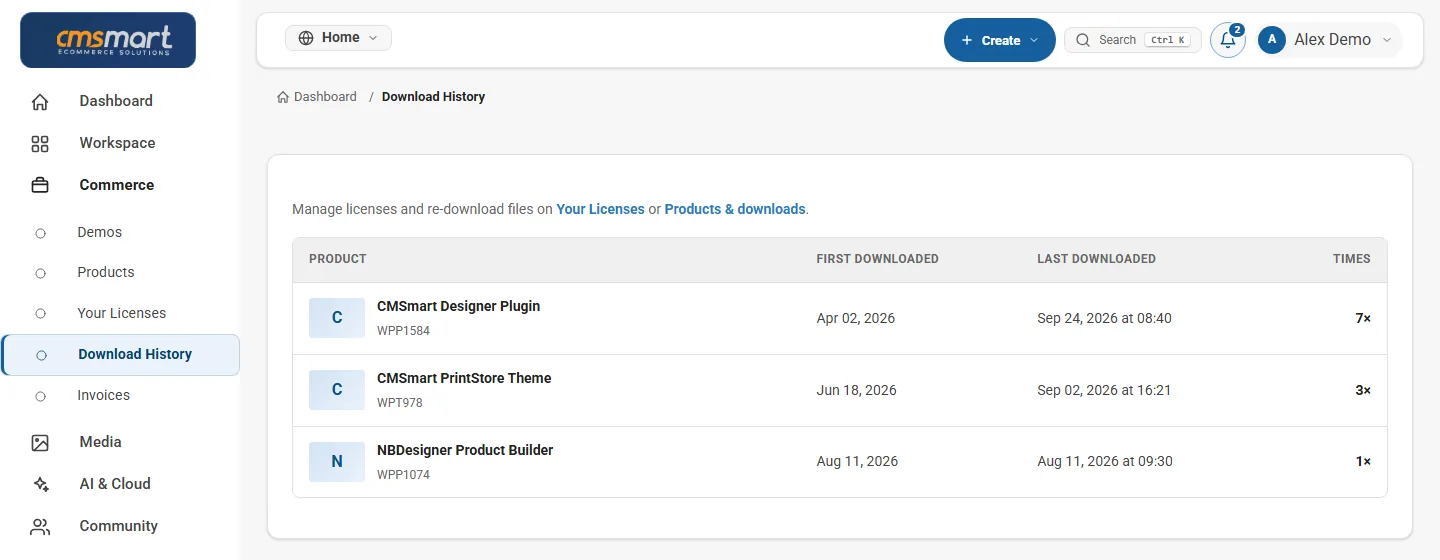Image resolution: width=1440 pixels, height=560 pixels.
Task: Click the Demos circle bullet
Action: click(x=40, y=233)
